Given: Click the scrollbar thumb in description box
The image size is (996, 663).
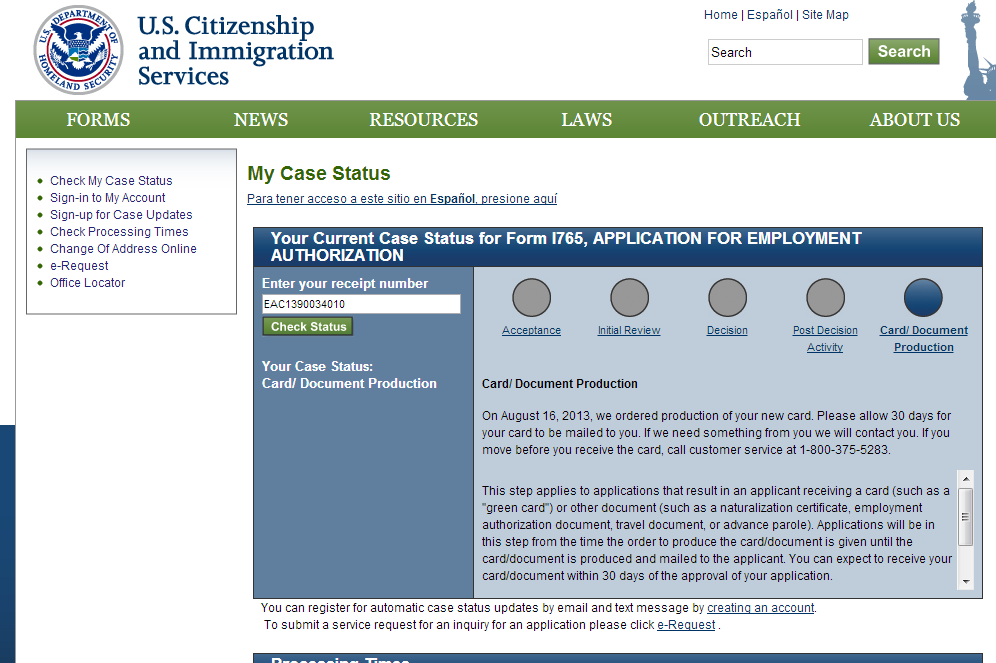Looking at the screenshot, I should click(966, 516).
